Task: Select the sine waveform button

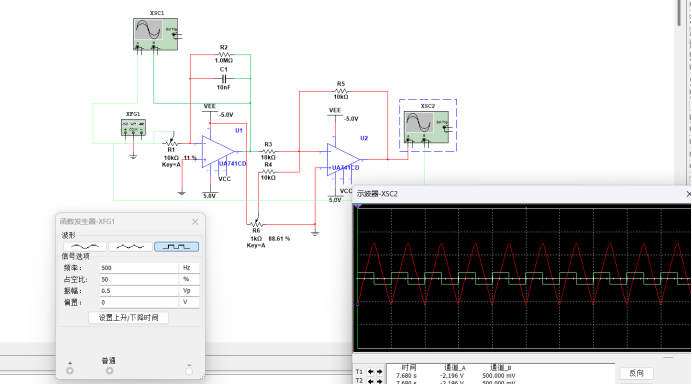Action: pos(85,247)
